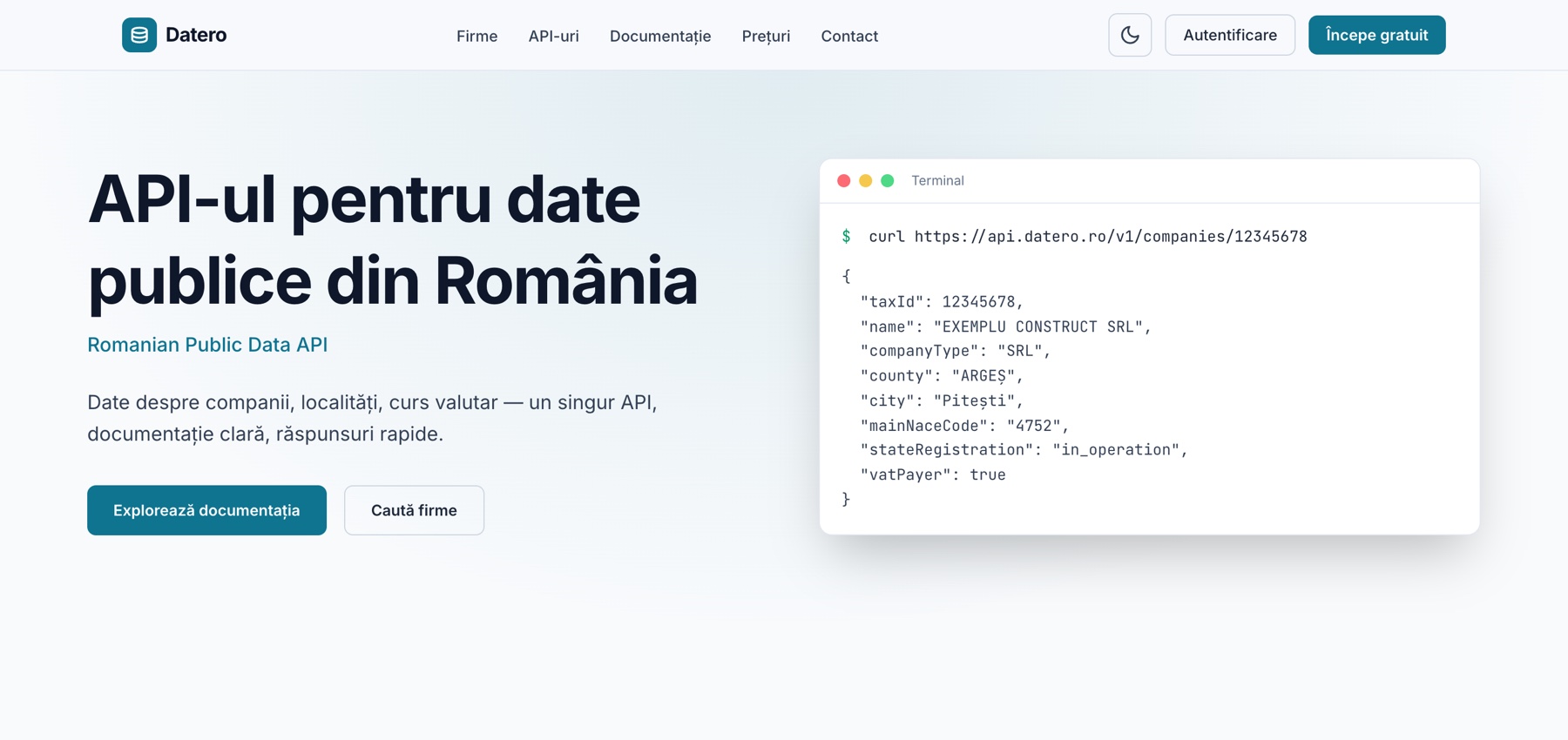Click the Datero brand name
The image size is (1568, 740).
click(x=196, y=35)
